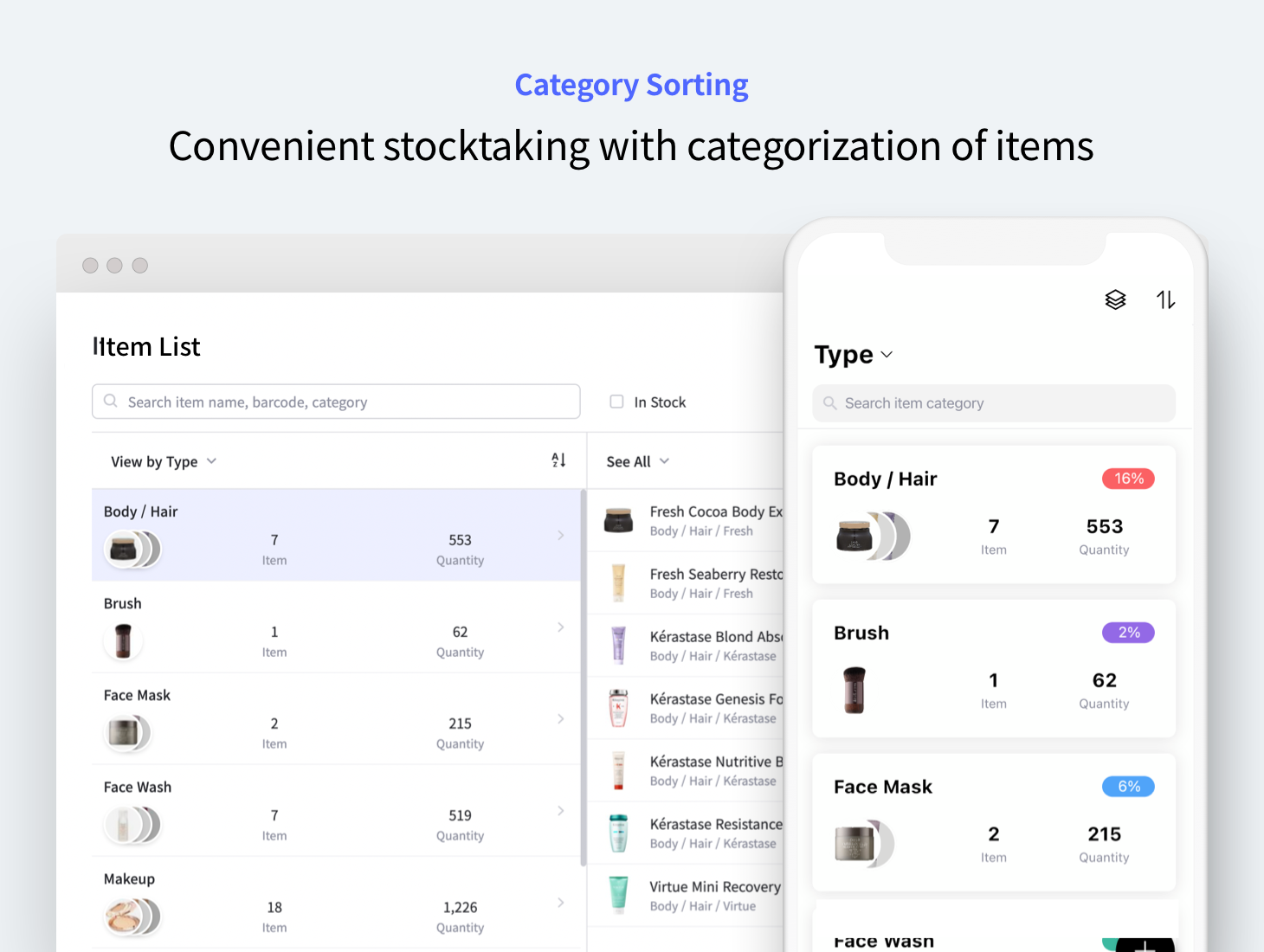Click the Kérastase Genesis product thumbnail
Screen dimensions: 1264x952
coord(618,708)
